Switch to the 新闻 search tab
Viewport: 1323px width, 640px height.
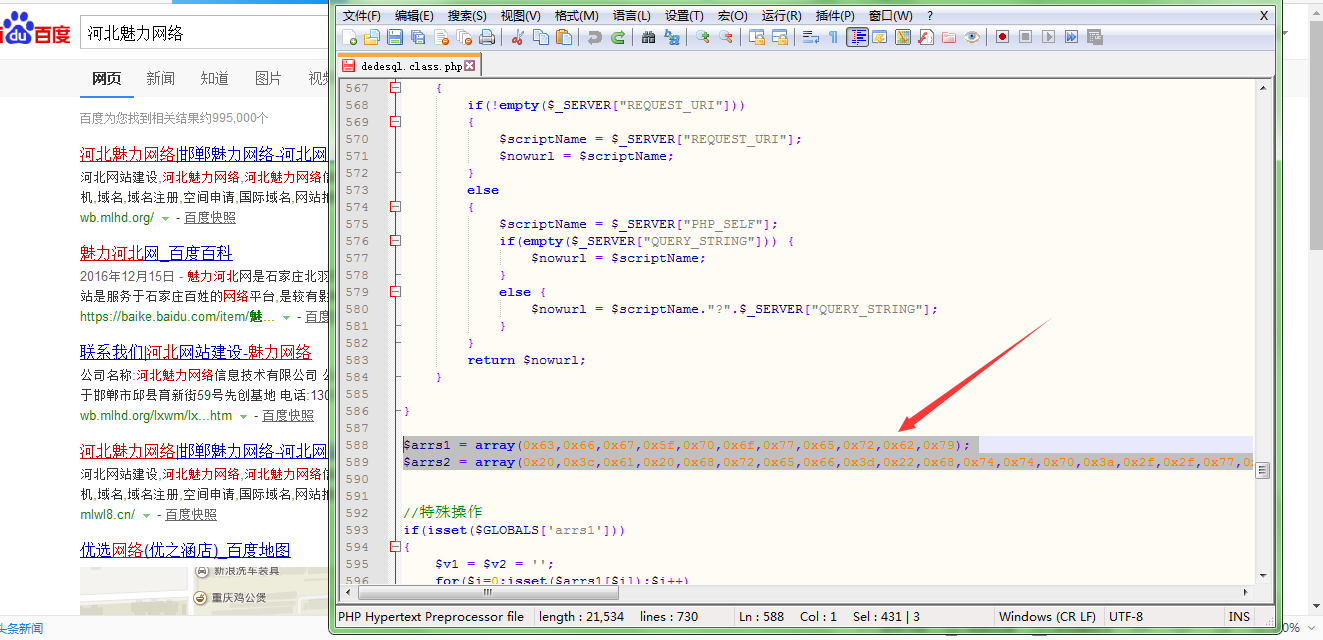click(160, 79)
